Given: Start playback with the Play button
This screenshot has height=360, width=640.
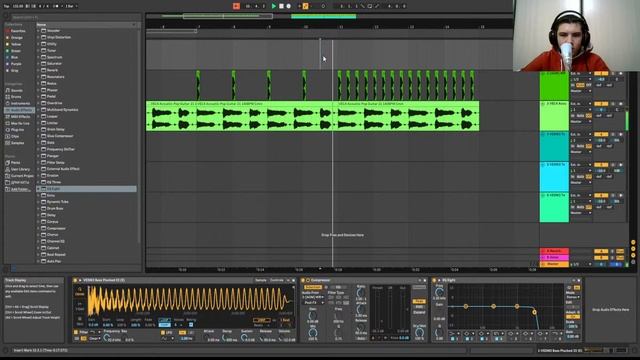Looking at the screenshot, I should coord(274,6).
